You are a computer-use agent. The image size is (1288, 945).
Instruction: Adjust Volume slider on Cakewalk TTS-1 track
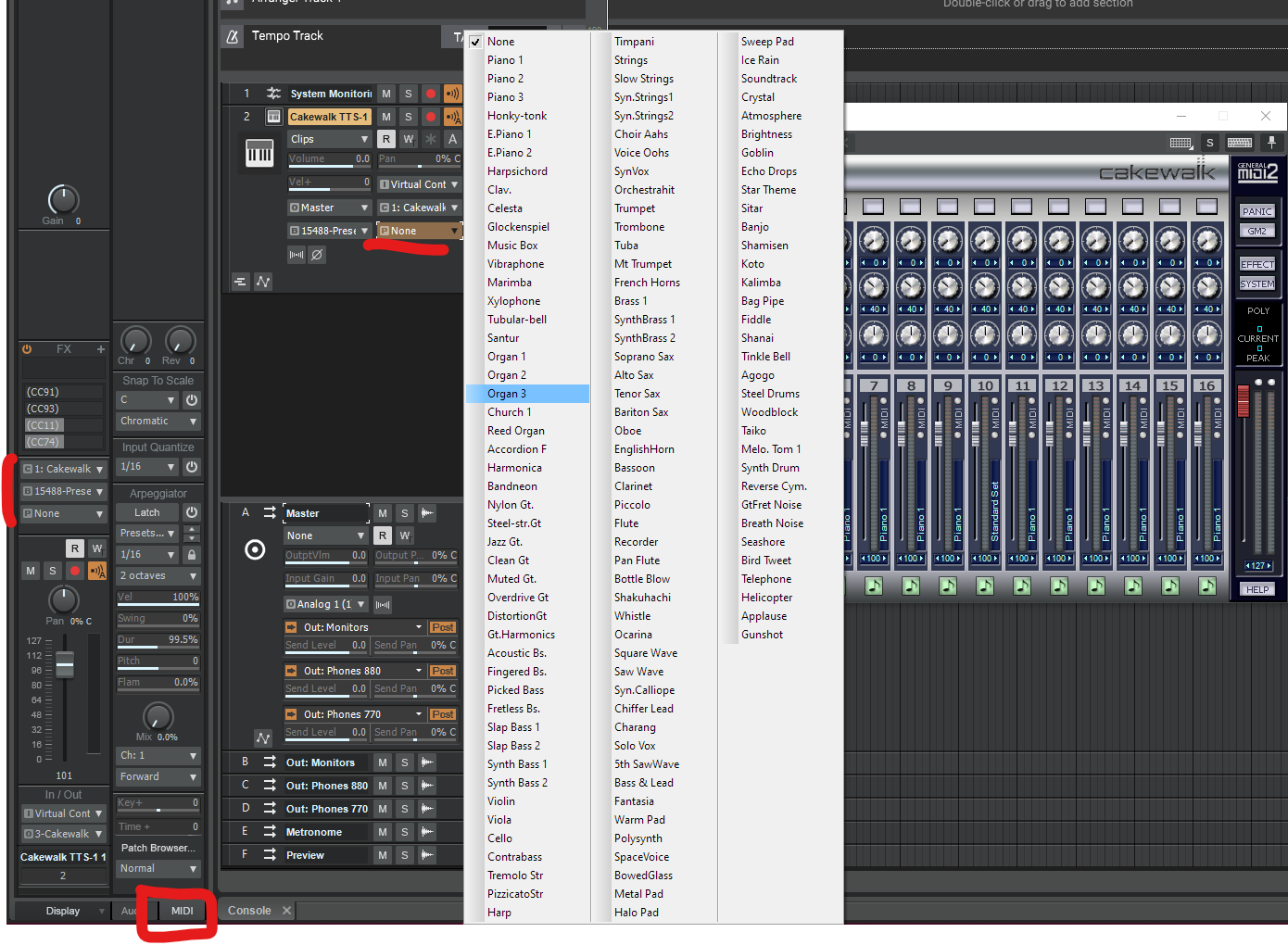329,159
